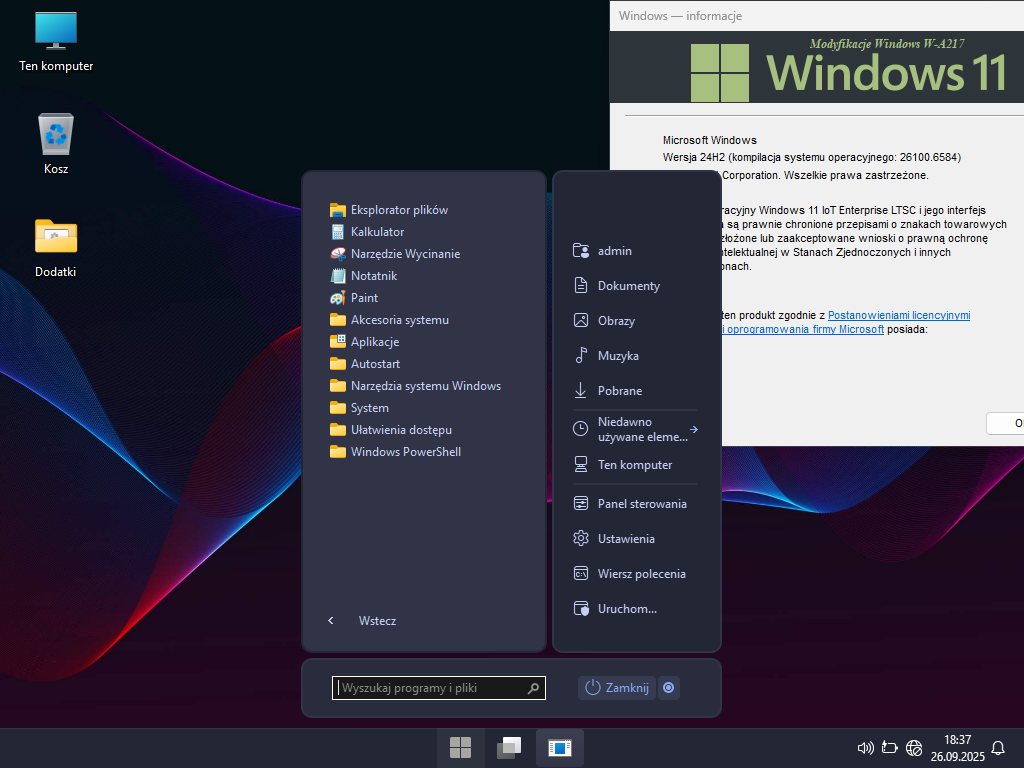Expand the Windows PowerShell folder
Viewport: 1024px width, 768px height.
405,452
